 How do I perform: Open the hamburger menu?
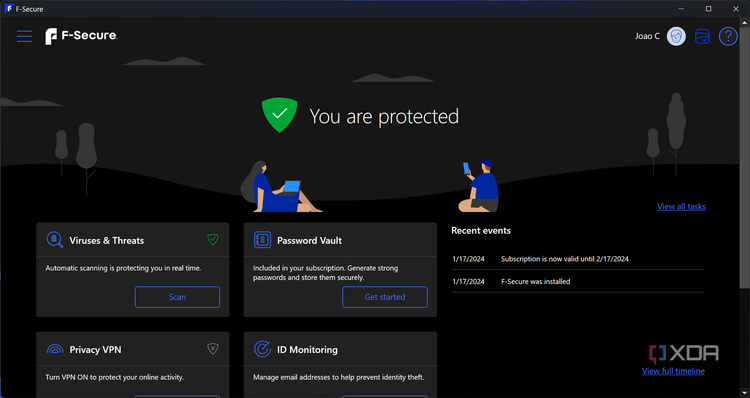point(24,36)
